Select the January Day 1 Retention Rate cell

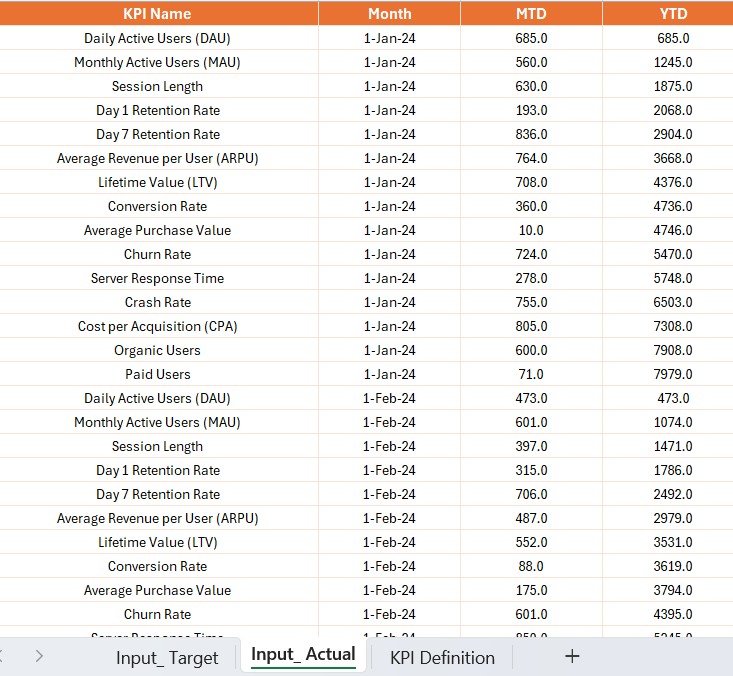157,110
